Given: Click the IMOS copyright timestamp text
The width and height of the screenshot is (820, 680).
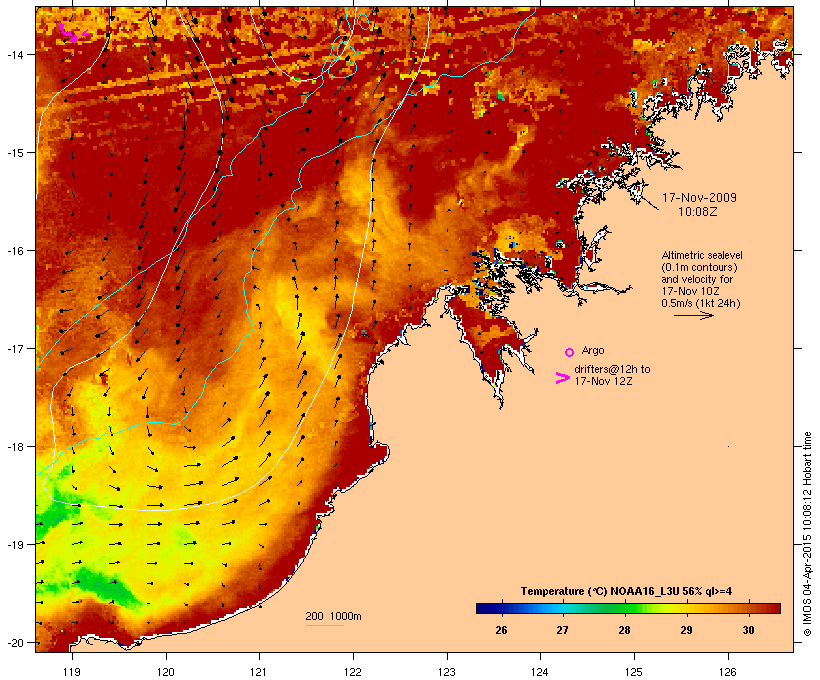Looking at the screenshot, I should (x=807, y=534).
